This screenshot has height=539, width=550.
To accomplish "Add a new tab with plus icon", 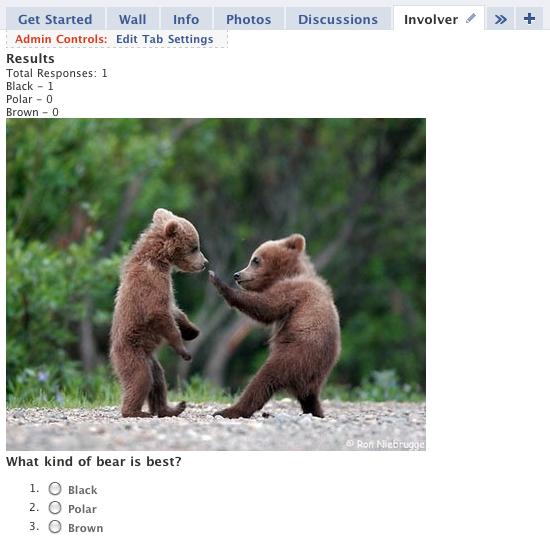I will (529, 19).
